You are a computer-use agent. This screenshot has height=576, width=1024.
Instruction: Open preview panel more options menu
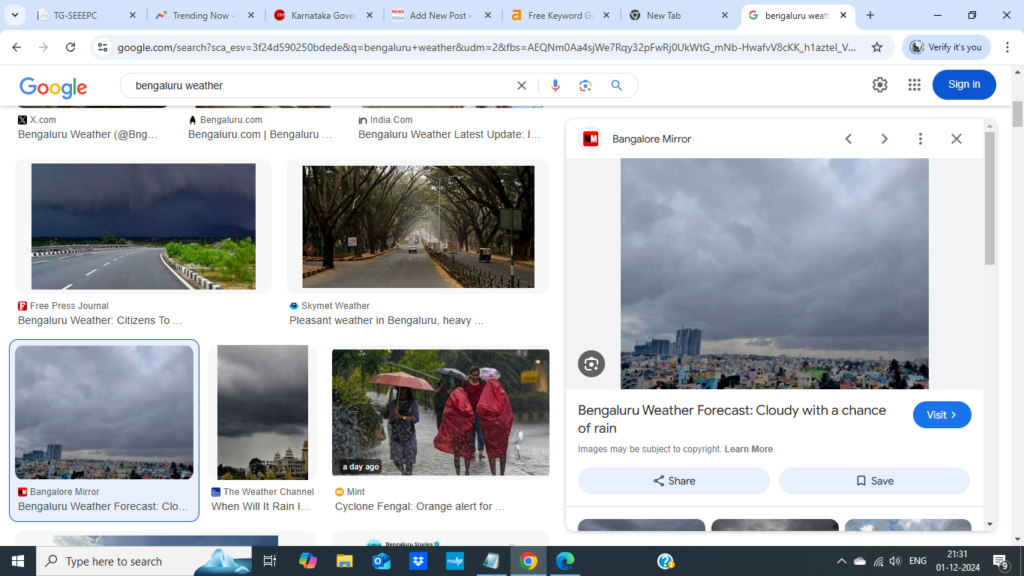tap(920, 138)
